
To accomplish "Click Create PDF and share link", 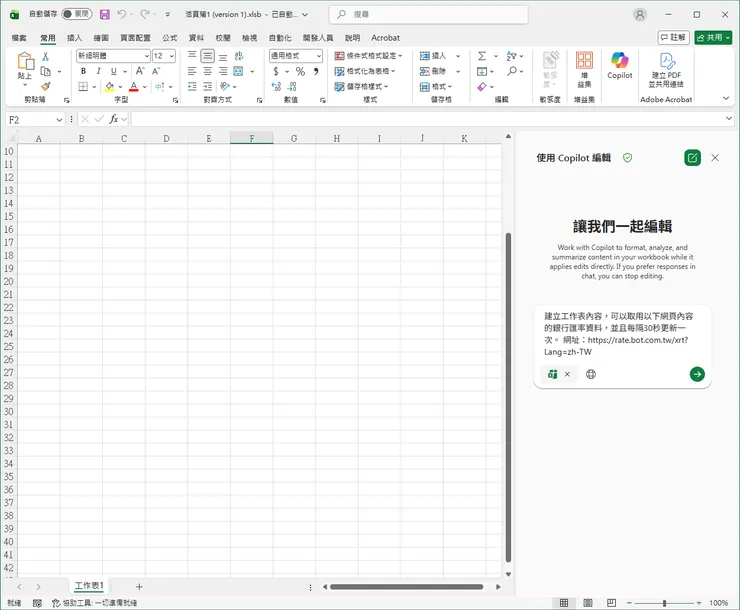I will tap(666, 70).
